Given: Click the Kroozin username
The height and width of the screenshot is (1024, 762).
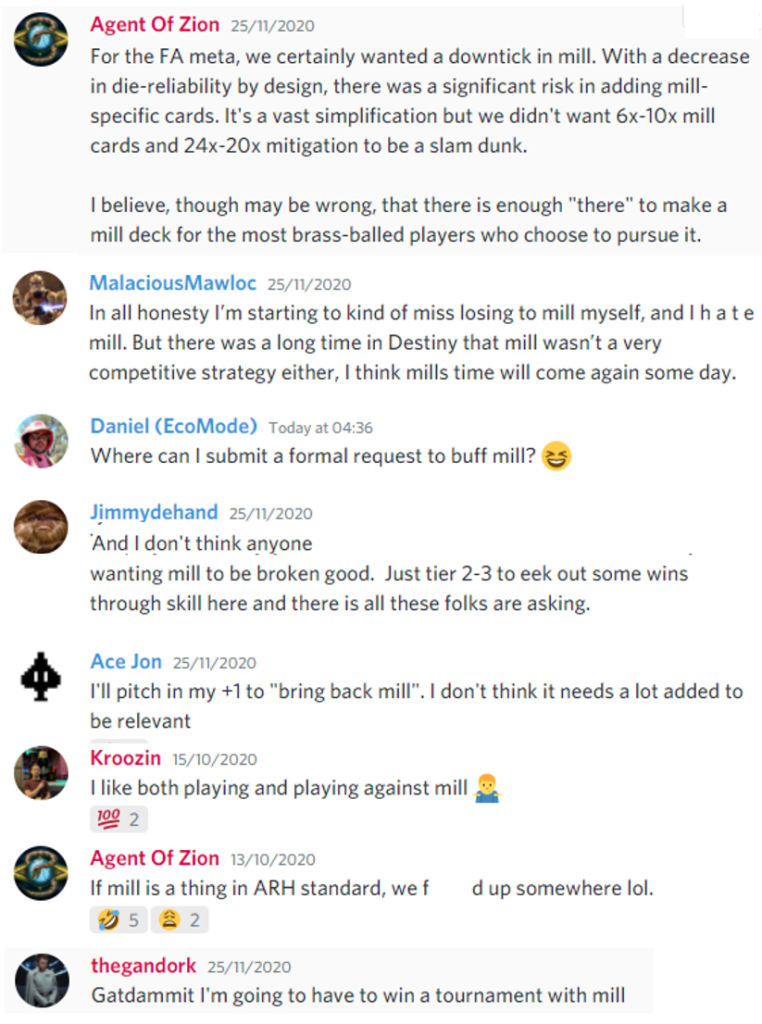Looking at the screenshot, I should tap(125, 758).
